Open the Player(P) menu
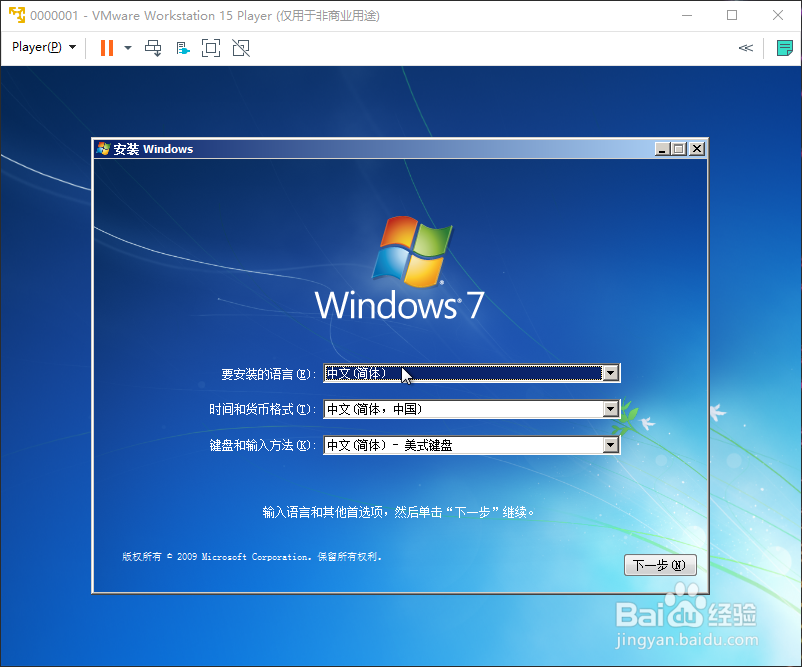Screen dimensions: 802x667 coord(43,47)
